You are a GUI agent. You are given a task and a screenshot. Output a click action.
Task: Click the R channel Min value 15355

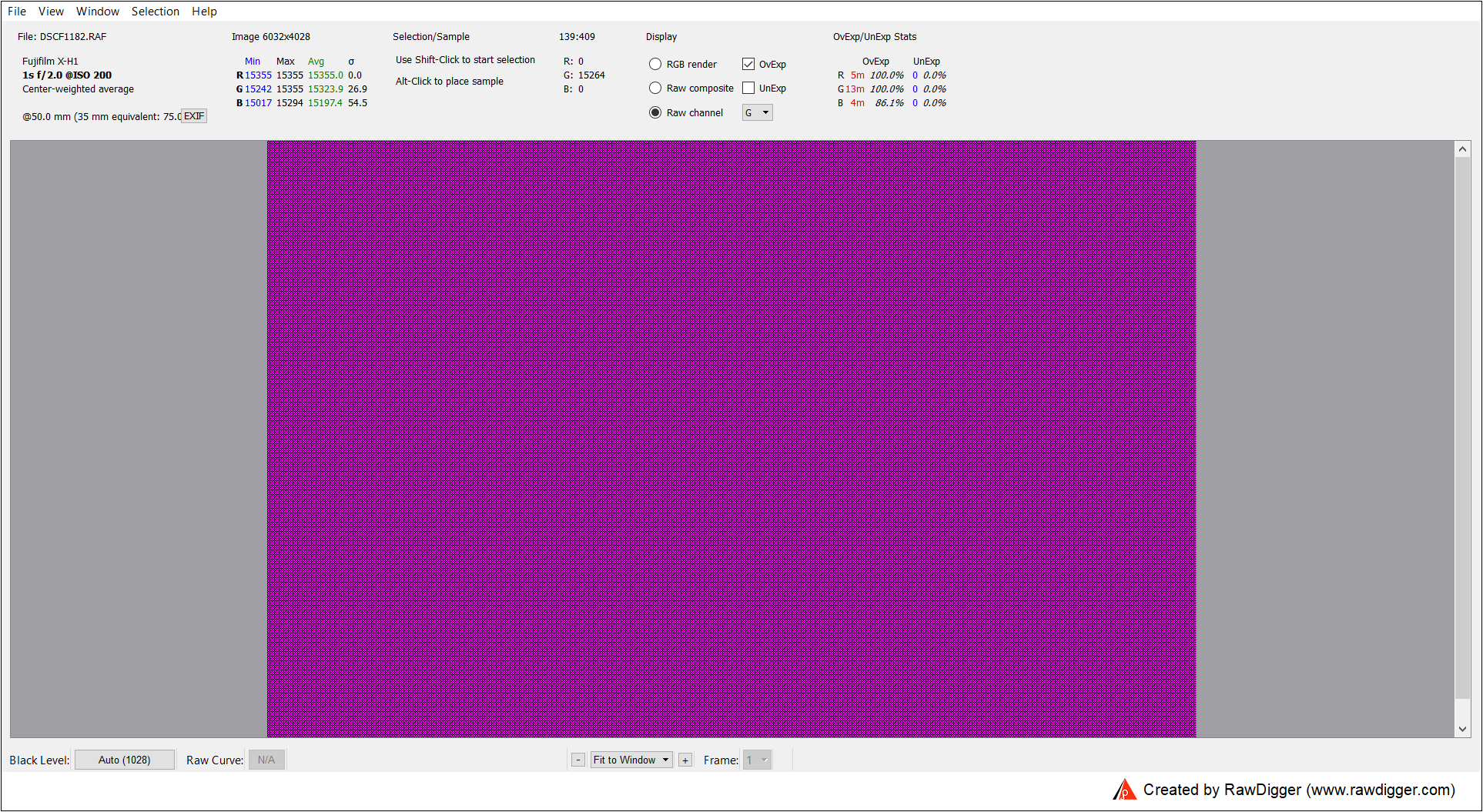(x=258, y=75)
